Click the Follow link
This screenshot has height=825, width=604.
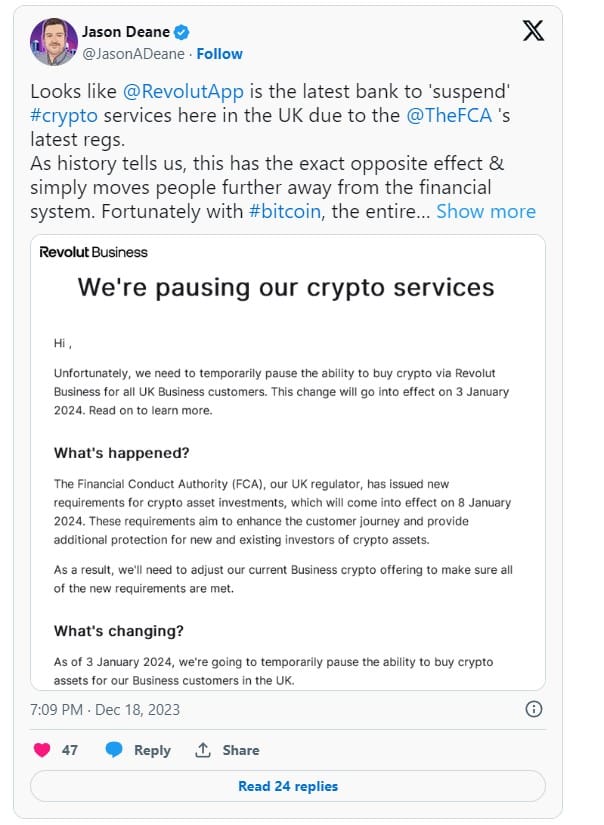pyautogui.click(x=220, y=53)
